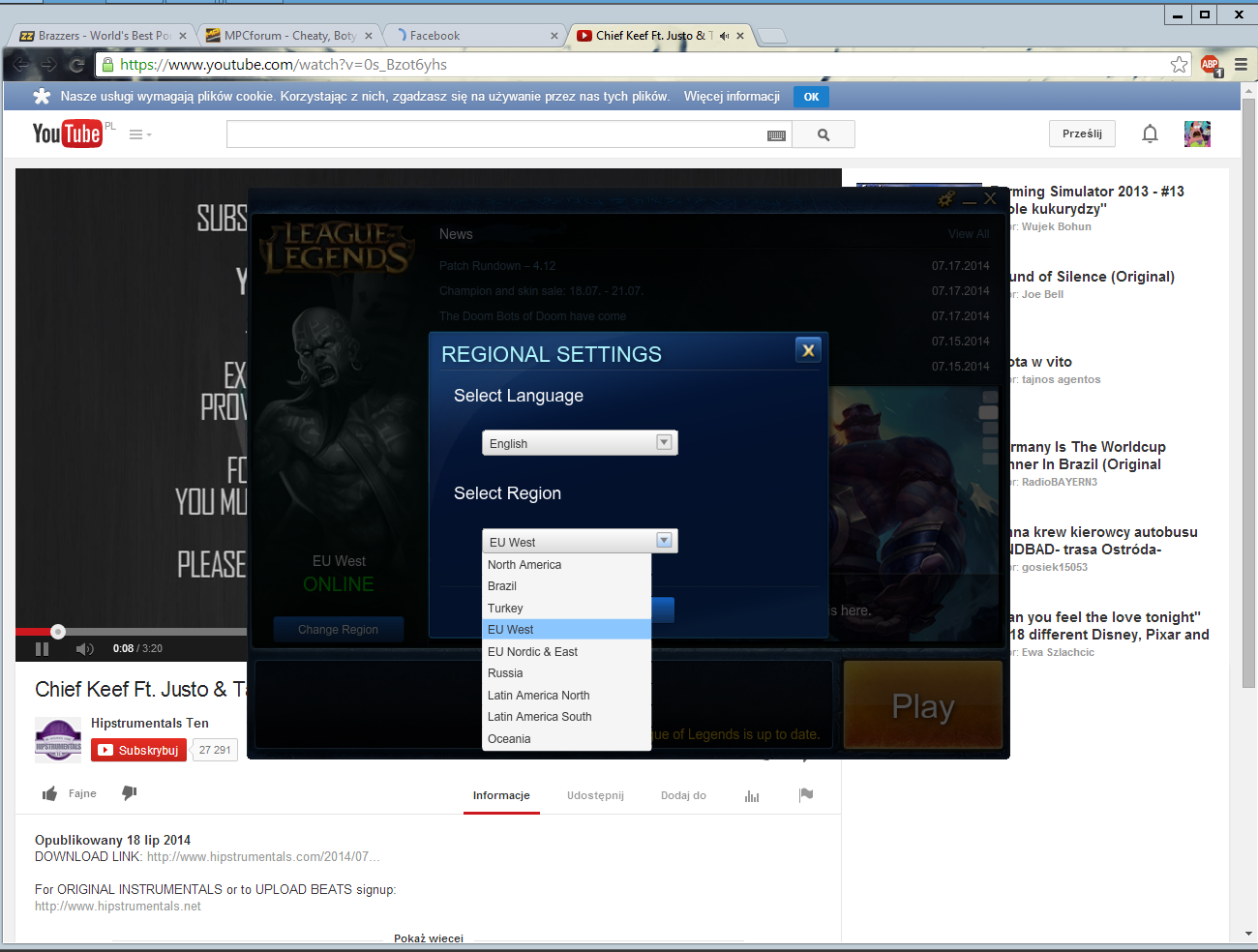
Task: Select the highlighted EU West option
Action: coord(567,630)
